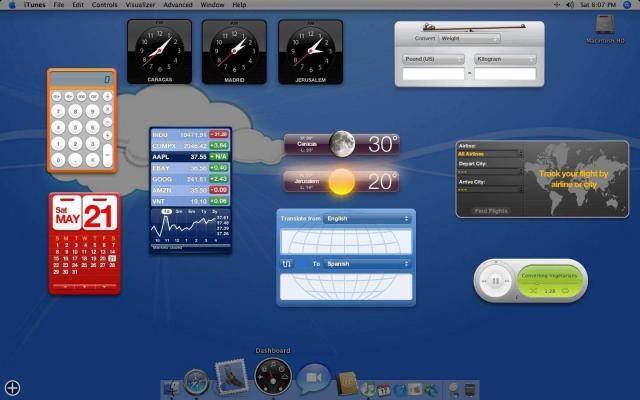Toggle the INDU red change badge
The image size is (640, 400).
[x=219, y=135]
